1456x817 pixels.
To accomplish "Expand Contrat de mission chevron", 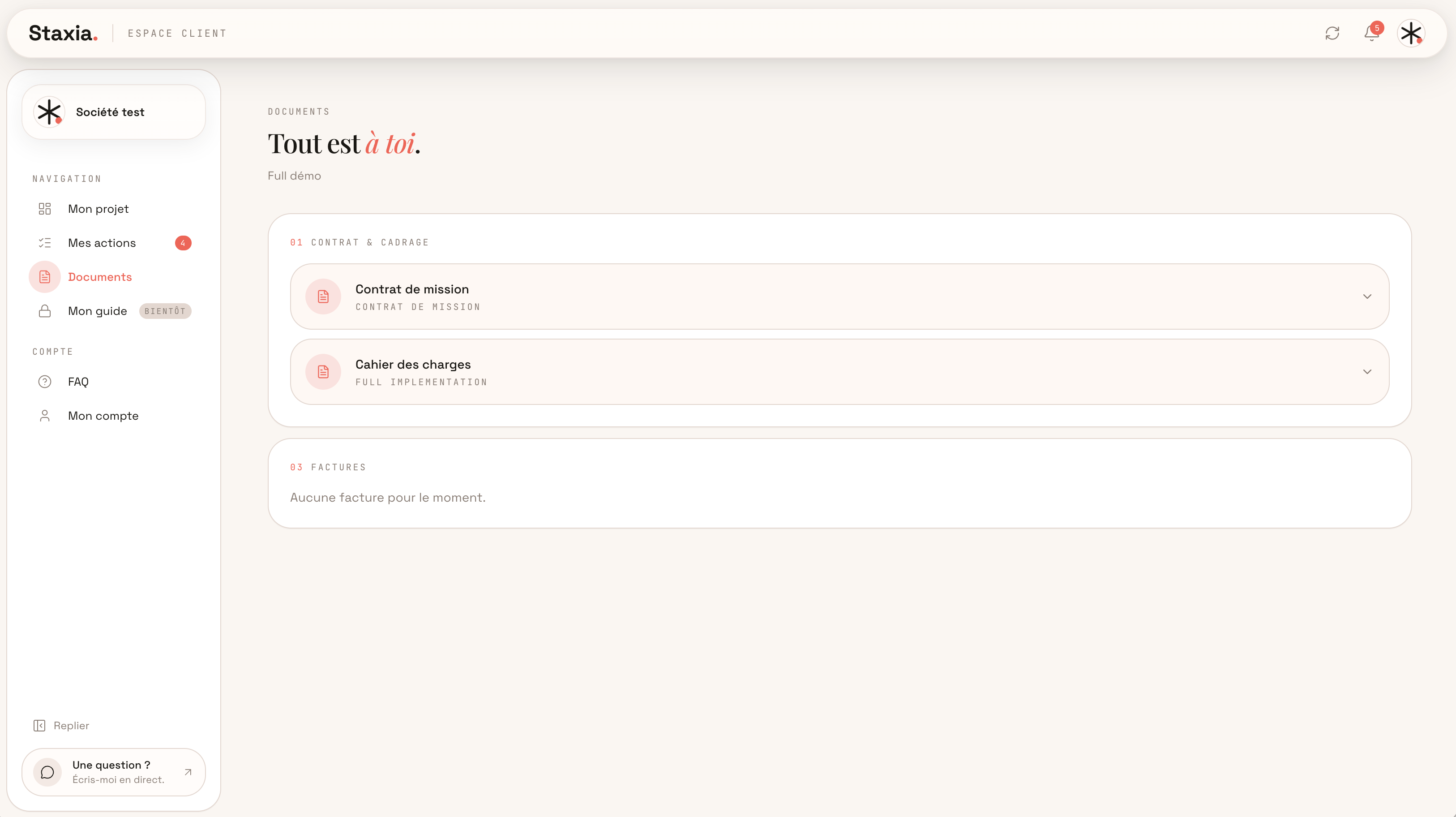I will [1367, 296].
